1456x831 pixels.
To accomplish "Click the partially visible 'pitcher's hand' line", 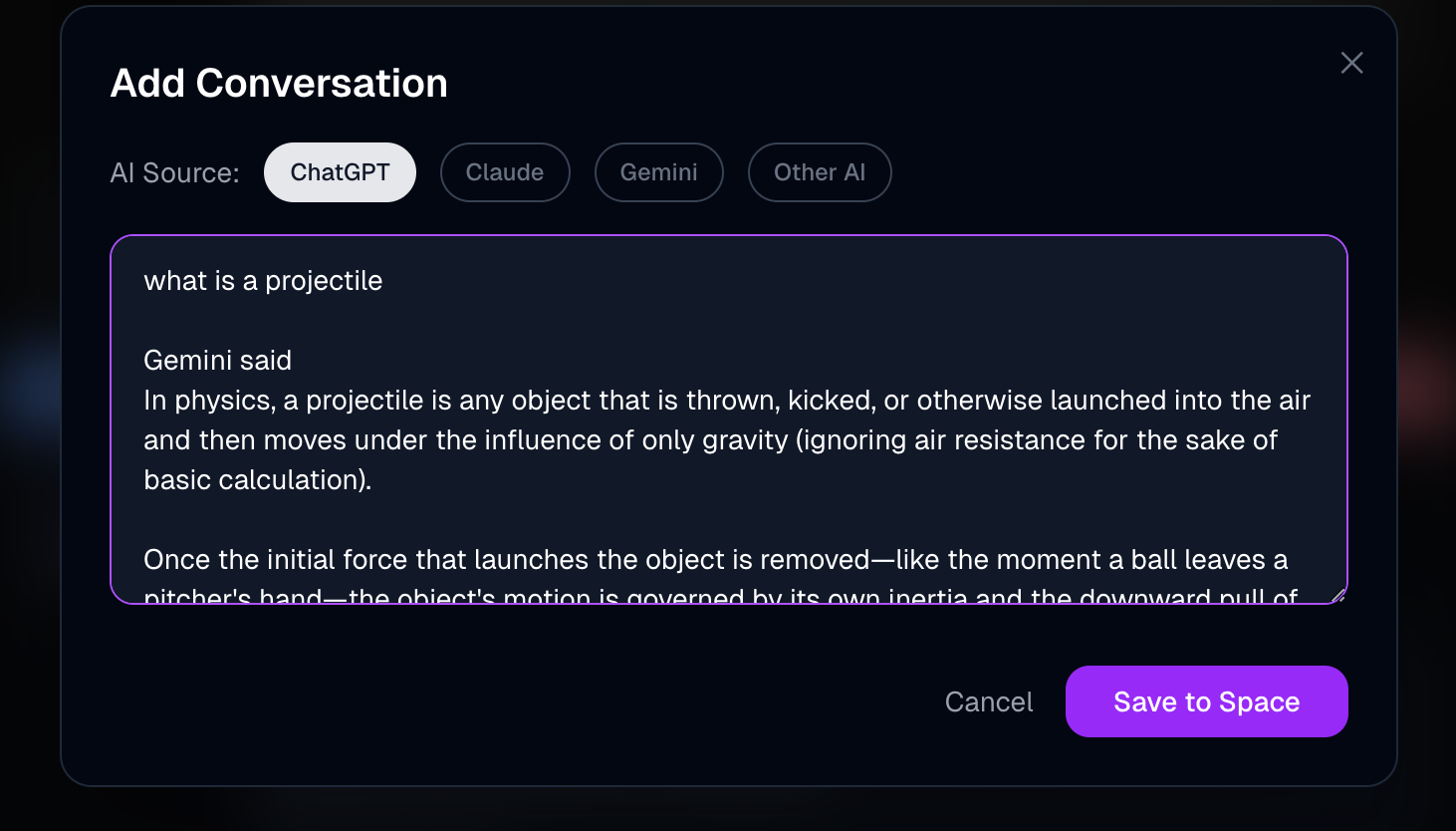I will coord(720,596).
